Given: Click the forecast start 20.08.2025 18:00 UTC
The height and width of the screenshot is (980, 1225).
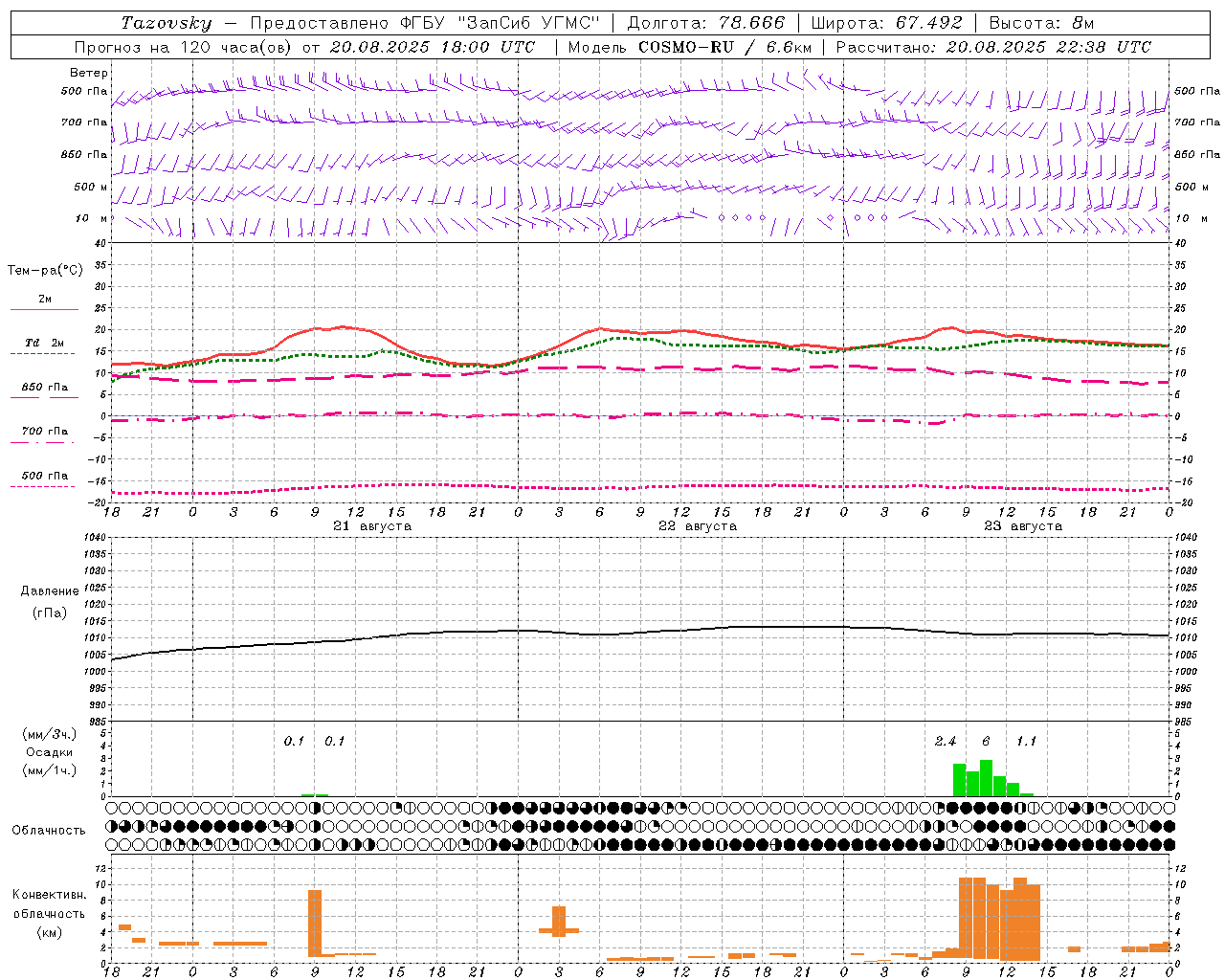Looking at the screenshot, I should pyautogui.click(x=433, y=47).
